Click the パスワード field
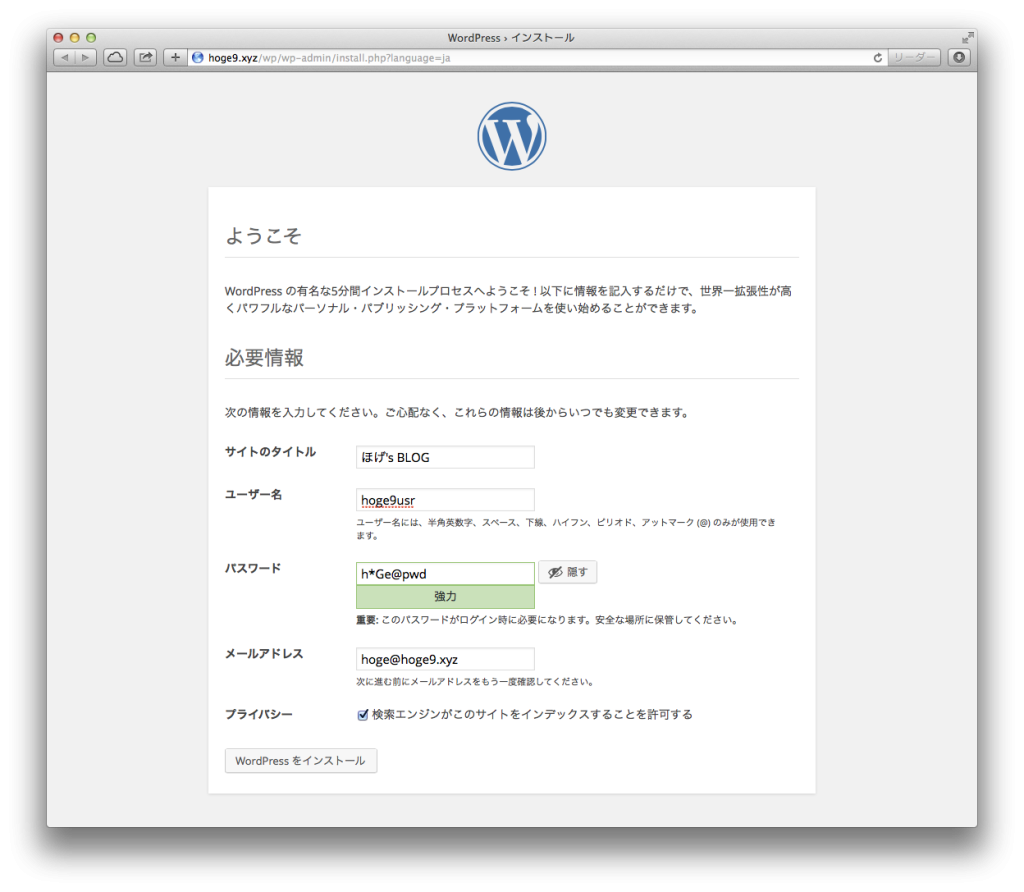The height and width of the screenshot is (892, 1024). [445, 573]
